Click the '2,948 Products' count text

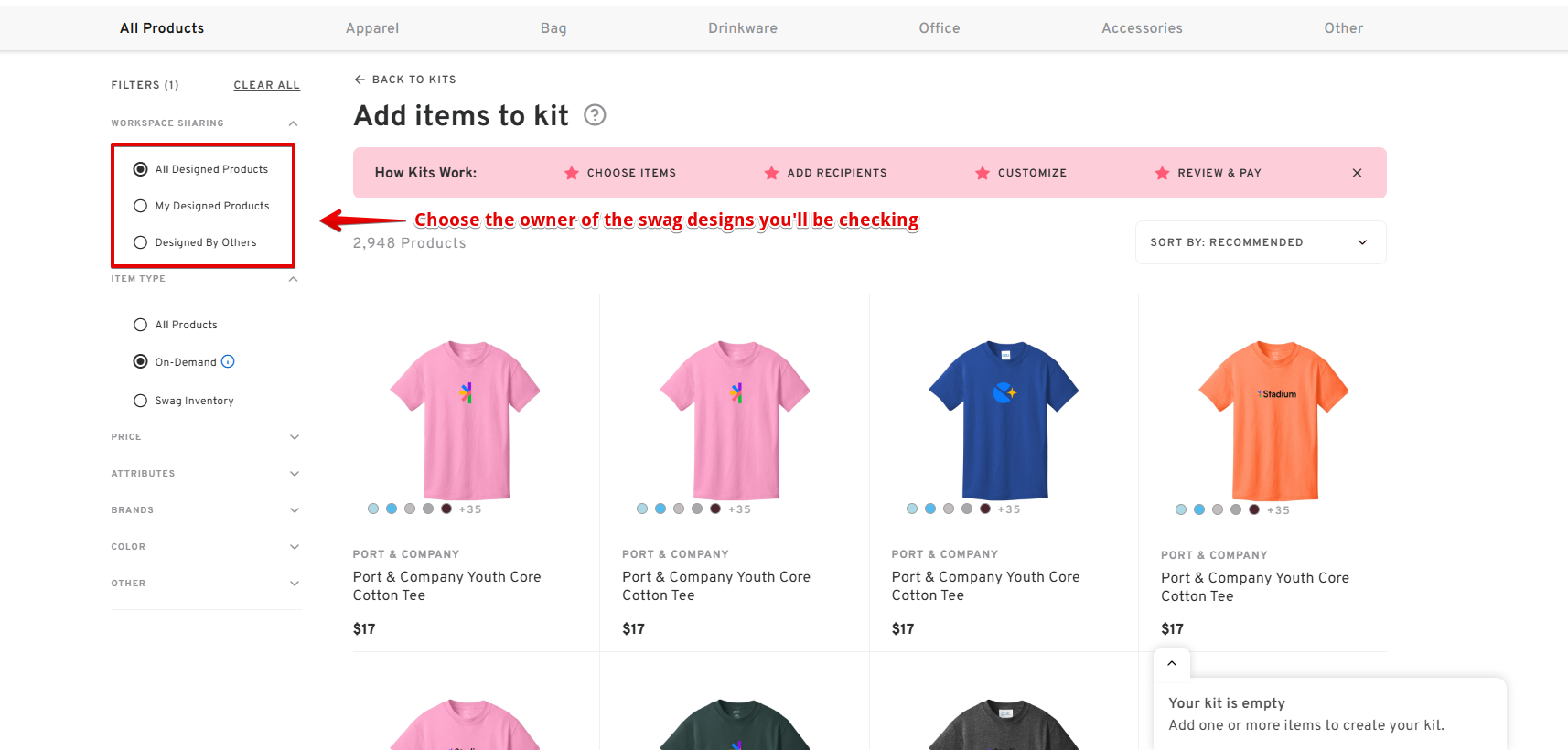410,243
